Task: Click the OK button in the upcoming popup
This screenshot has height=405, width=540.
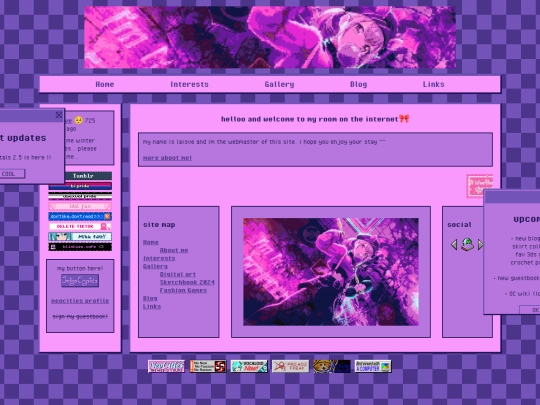Action: point(530,310)
